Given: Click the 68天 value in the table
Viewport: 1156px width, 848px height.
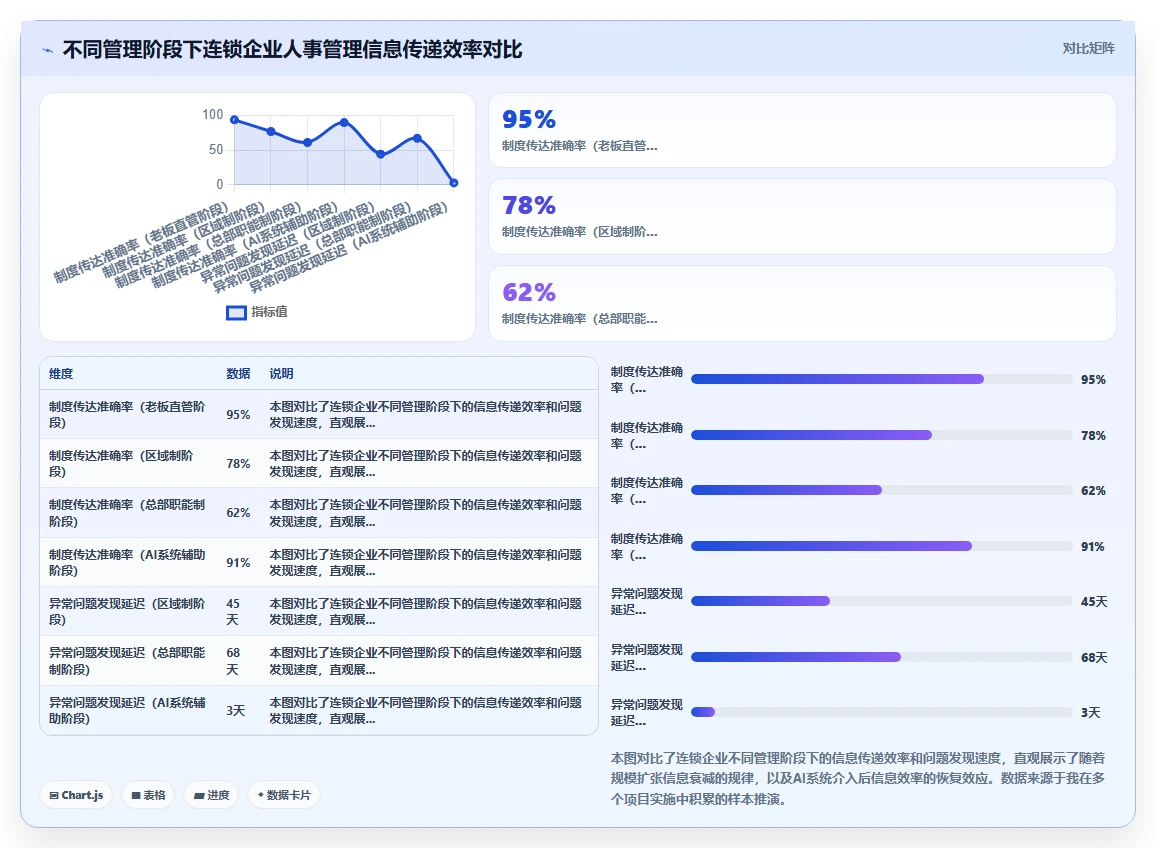Looking at the screenshot, I should pyautogui.click(x=233, y=661).
